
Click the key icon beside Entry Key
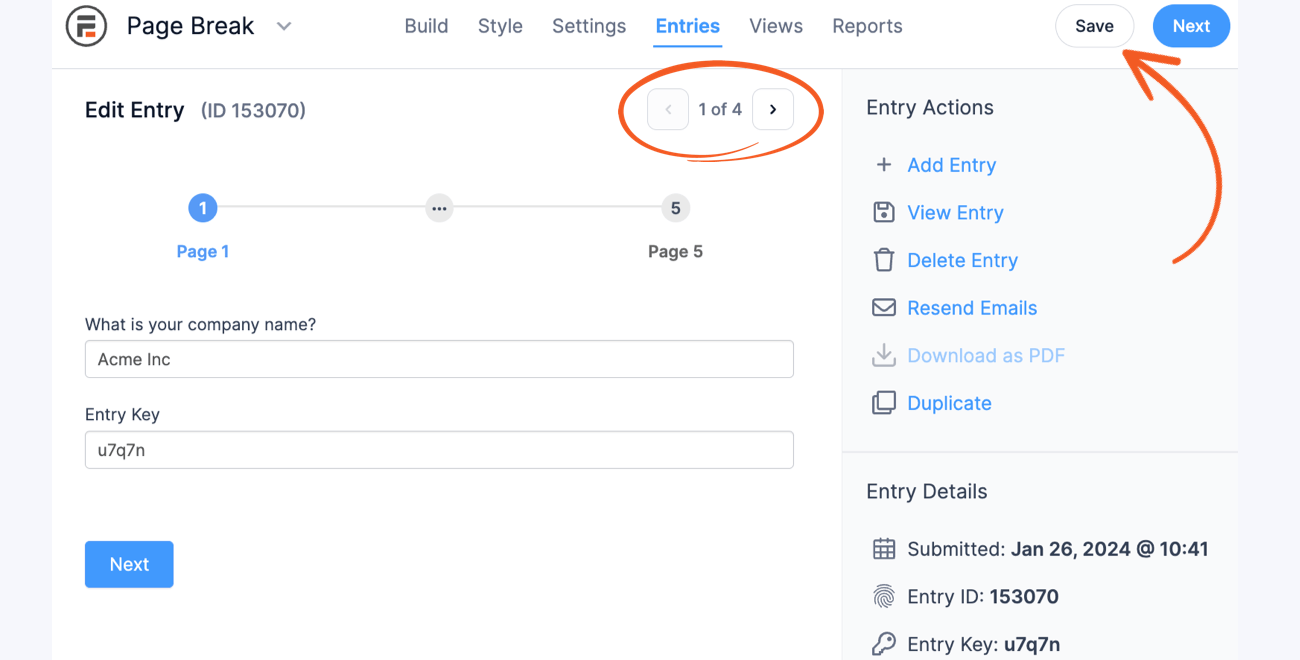pos(884,643)
